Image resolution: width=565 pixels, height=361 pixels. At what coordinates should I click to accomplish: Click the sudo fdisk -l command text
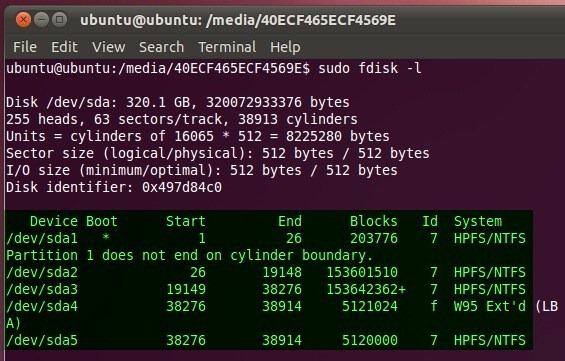point(370,68)
